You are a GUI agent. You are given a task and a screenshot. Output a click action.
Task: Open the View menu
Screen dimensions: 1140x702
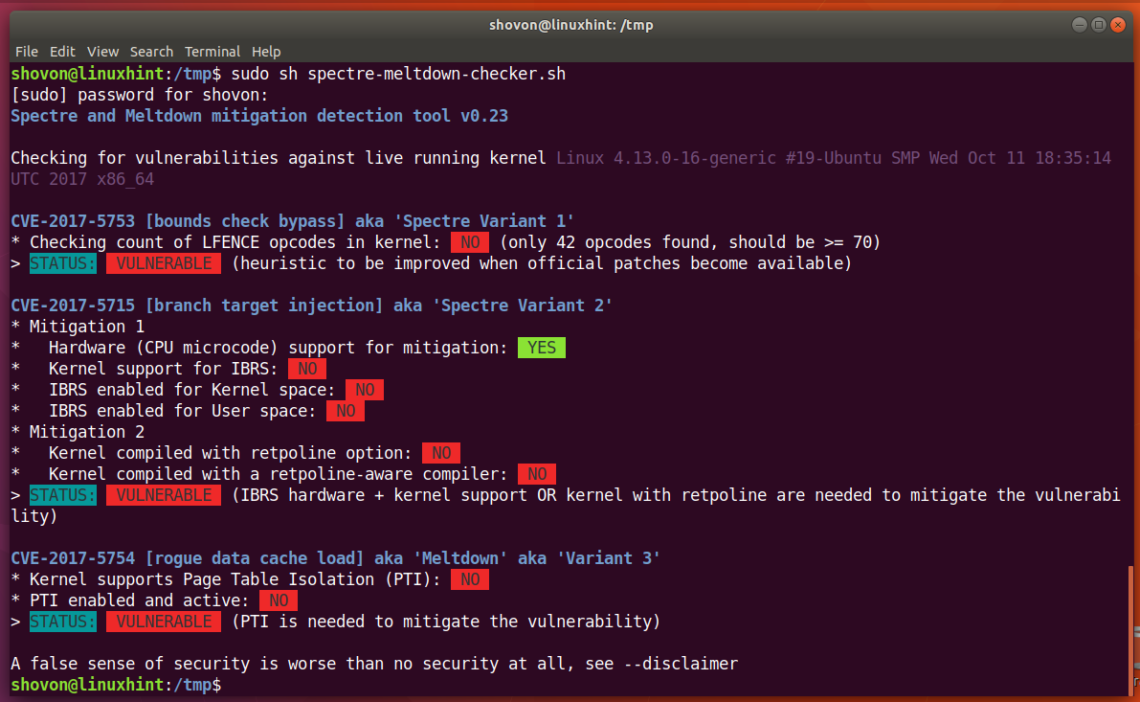pos(103,52)
